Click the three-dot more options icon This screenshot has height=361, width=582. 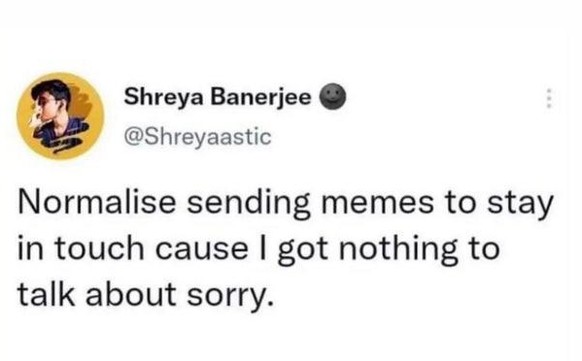pos(550,98)
